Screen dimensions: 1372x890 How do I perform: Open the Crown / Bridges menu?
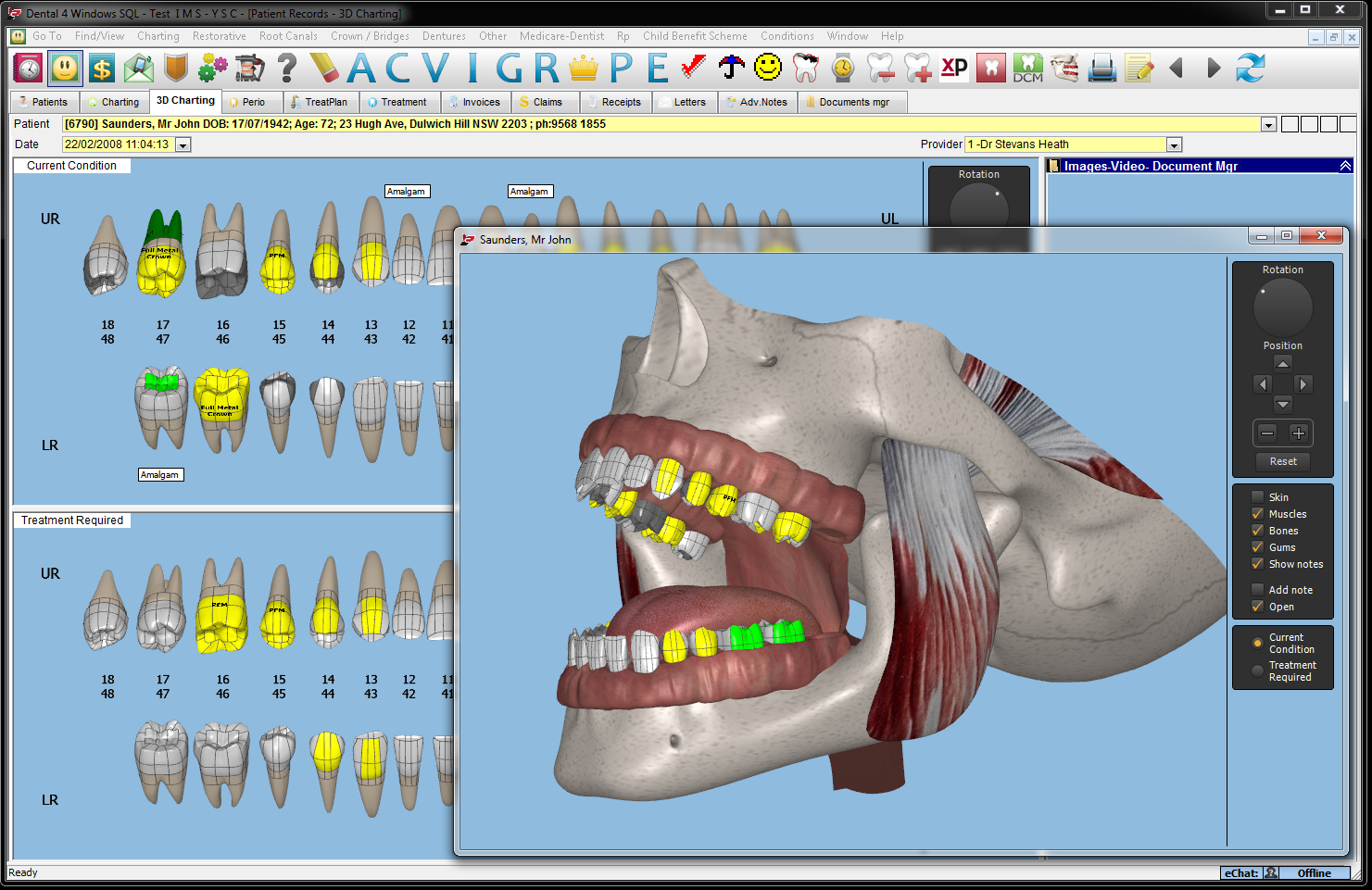[370, 36]
